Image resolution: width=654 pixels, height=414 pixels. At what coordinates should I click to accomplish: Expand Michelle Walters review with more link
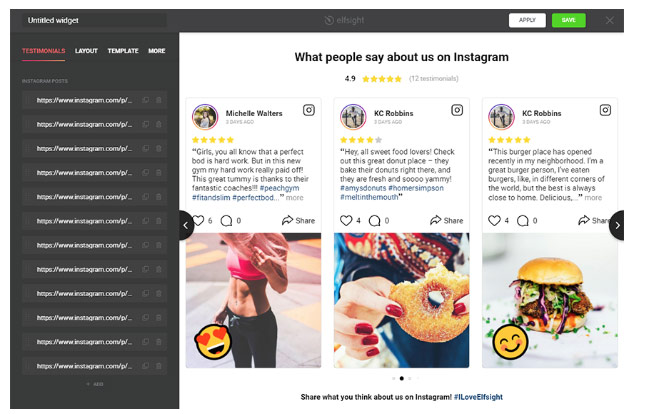coord(294,198)
